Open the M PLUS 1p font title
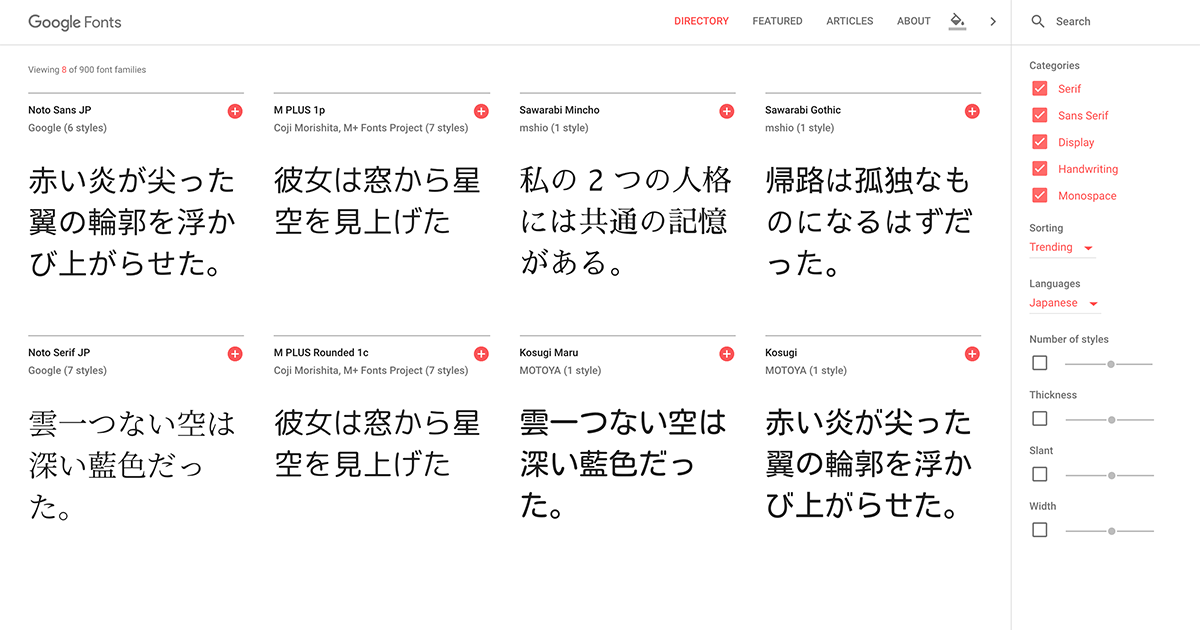This screenshot has width=1200, height=630. coord(299,110)
